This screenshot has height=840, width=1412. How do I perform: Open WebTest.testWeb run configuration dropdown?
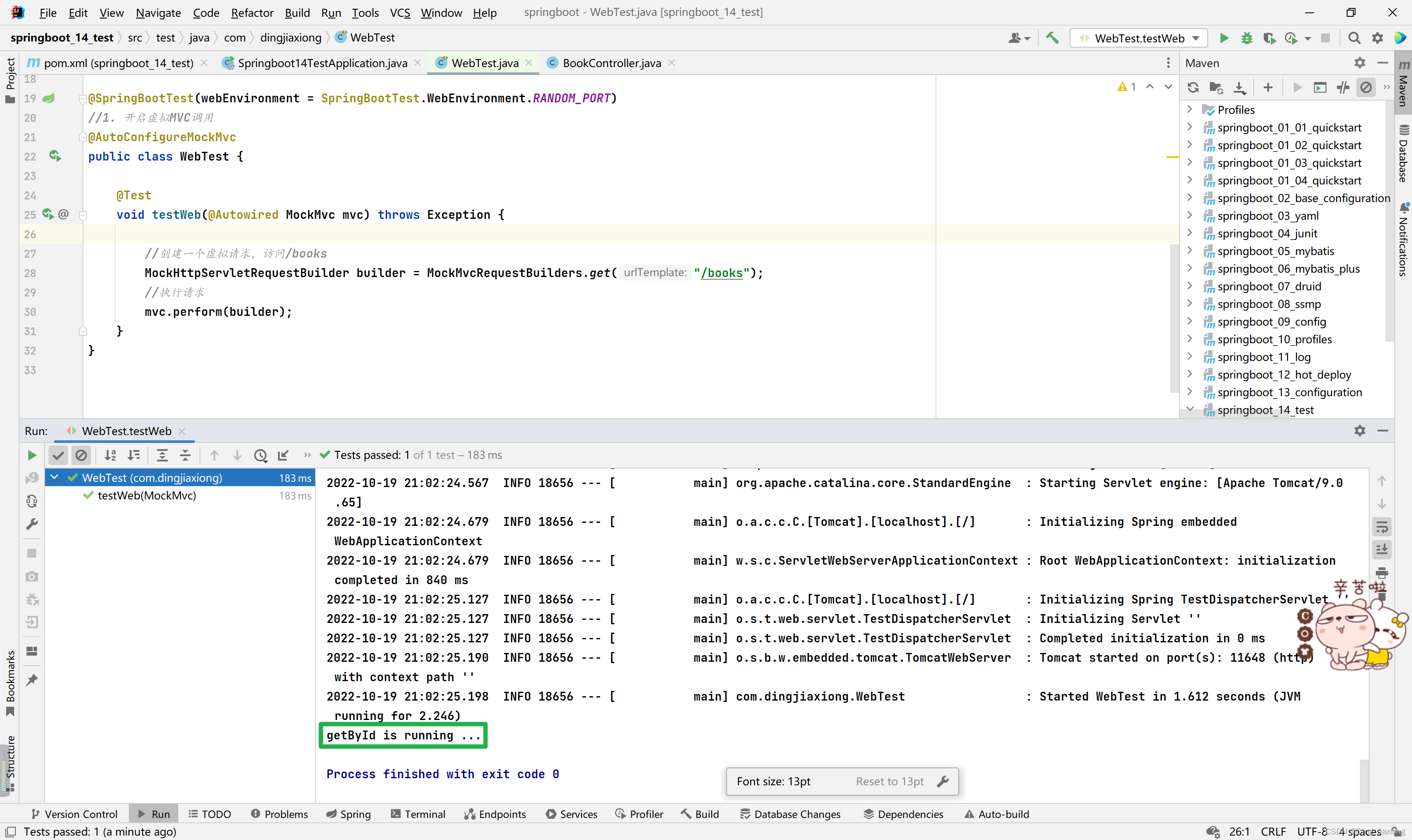point(1196,38)
